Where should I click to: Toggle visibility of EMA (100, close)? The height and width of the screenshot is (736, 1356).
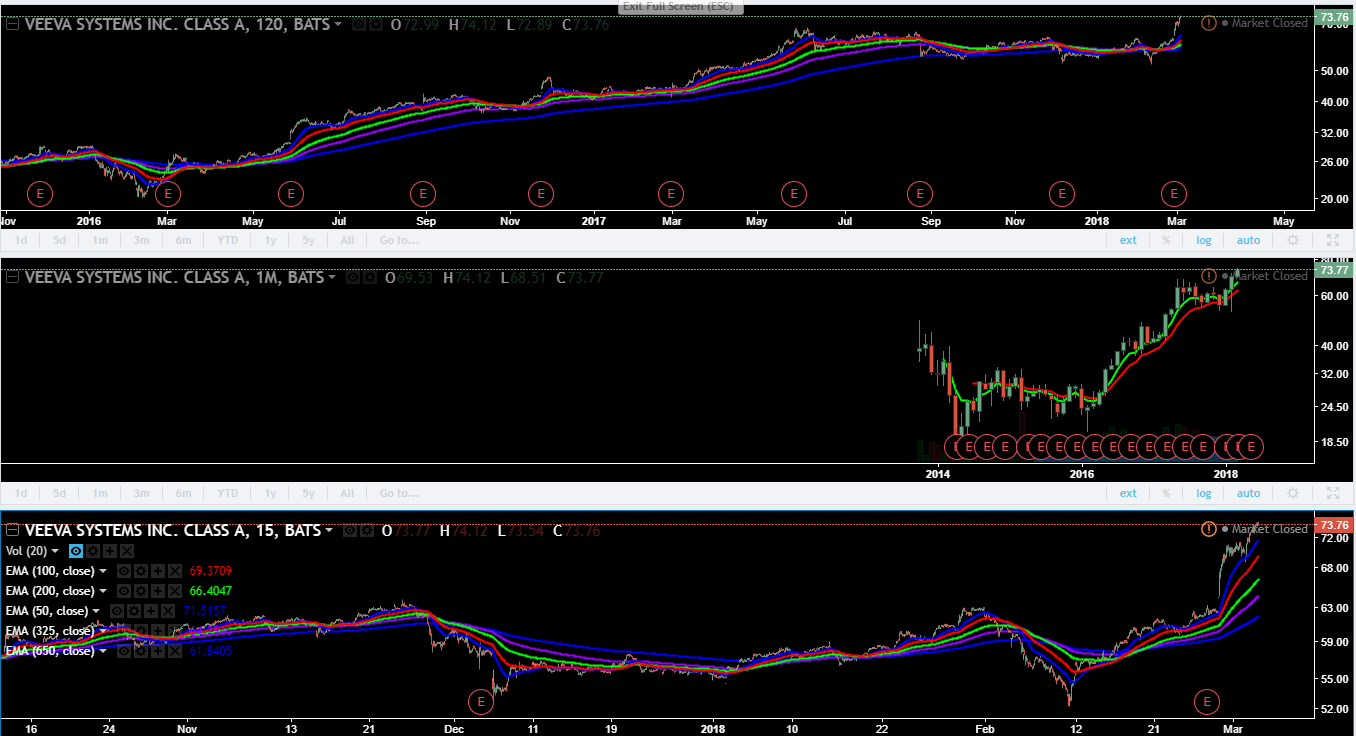tap(124, 571)
